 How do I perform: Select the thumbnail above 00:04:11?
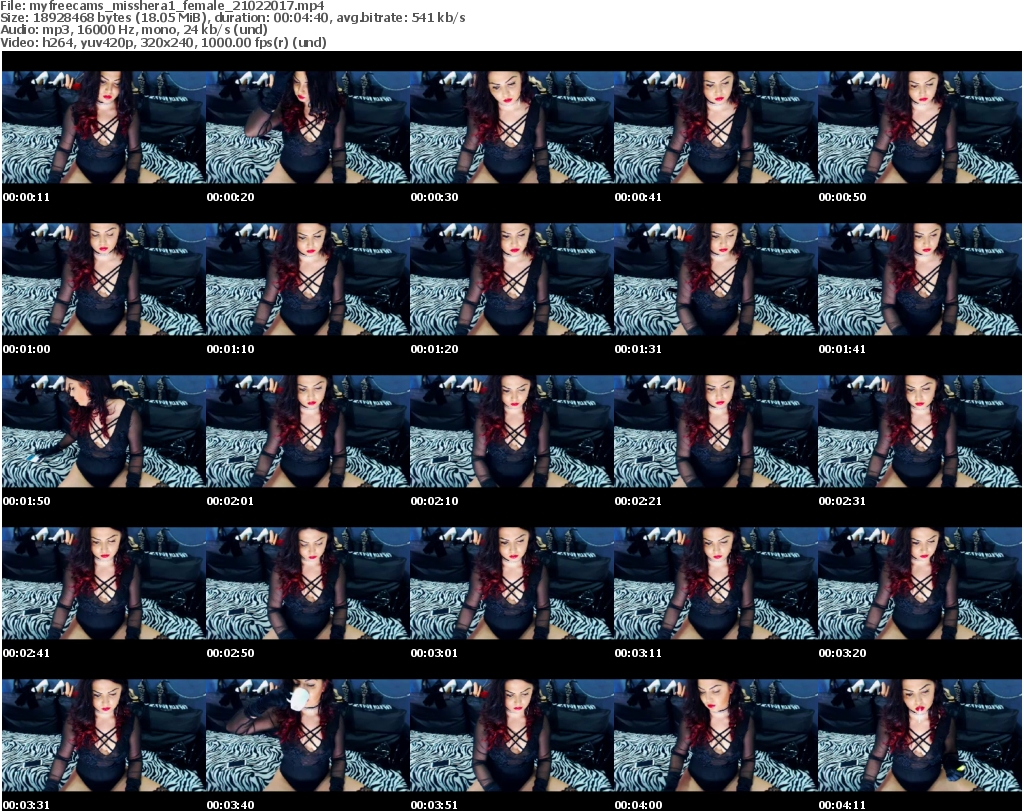[x=920, y=735]
